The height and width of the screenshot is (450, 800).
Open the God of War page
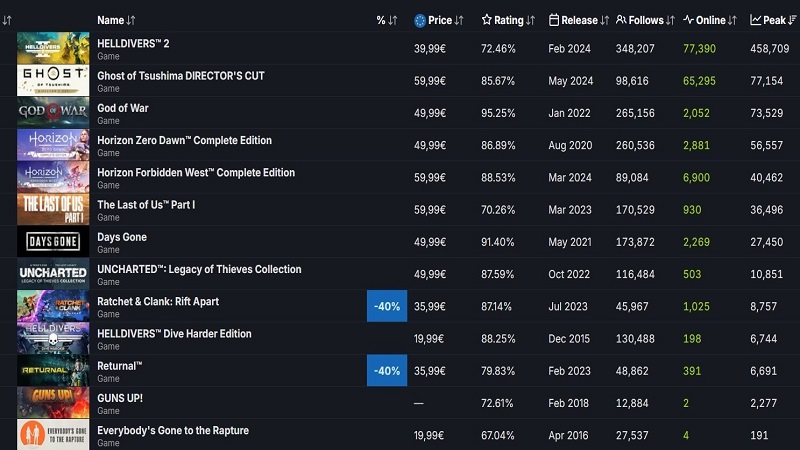122,108
